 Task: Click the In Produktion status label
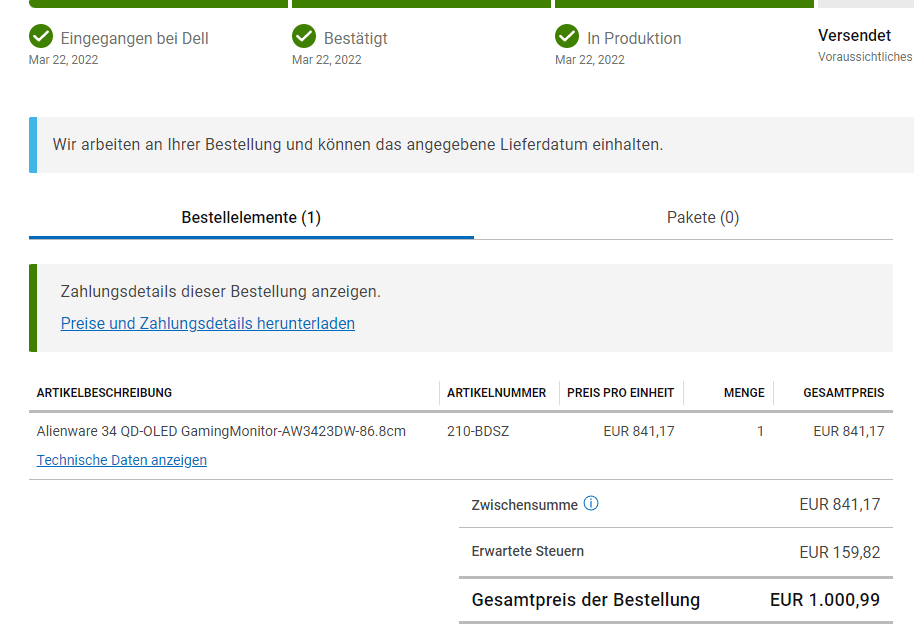point(634,38)
